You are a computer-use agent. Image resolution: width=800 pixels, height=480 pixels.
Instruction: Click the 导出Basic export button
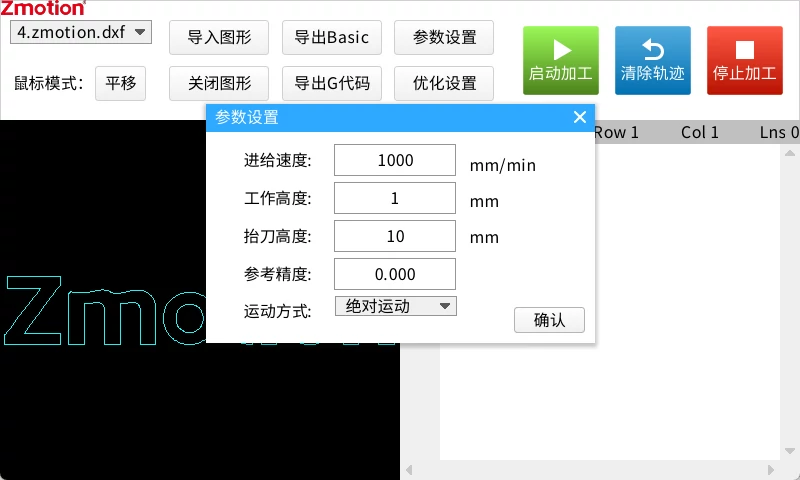pyautogui.click(x=332, y=37)
